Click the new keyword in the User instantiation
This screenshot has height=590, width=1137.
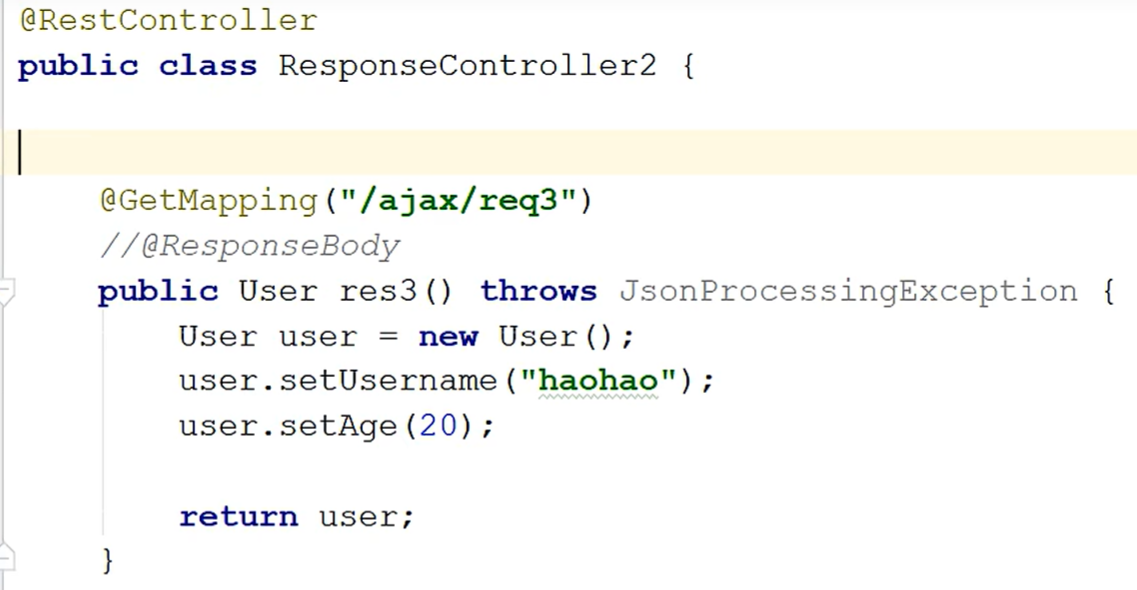click(x=448, y=336)
